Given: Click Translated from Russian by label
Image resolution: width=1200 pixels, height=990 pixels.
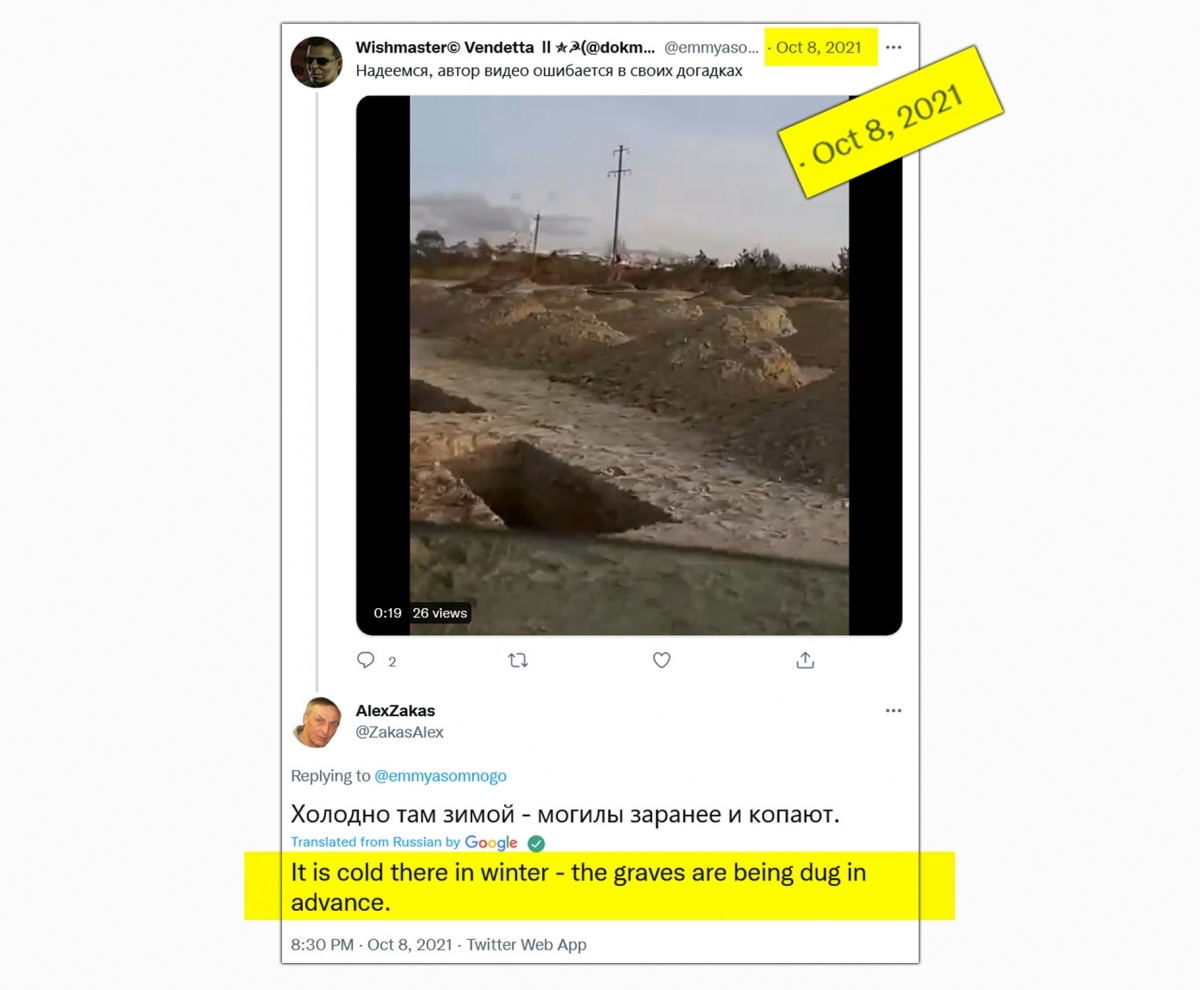Looking at the screenshot, I should click(376, 842).
